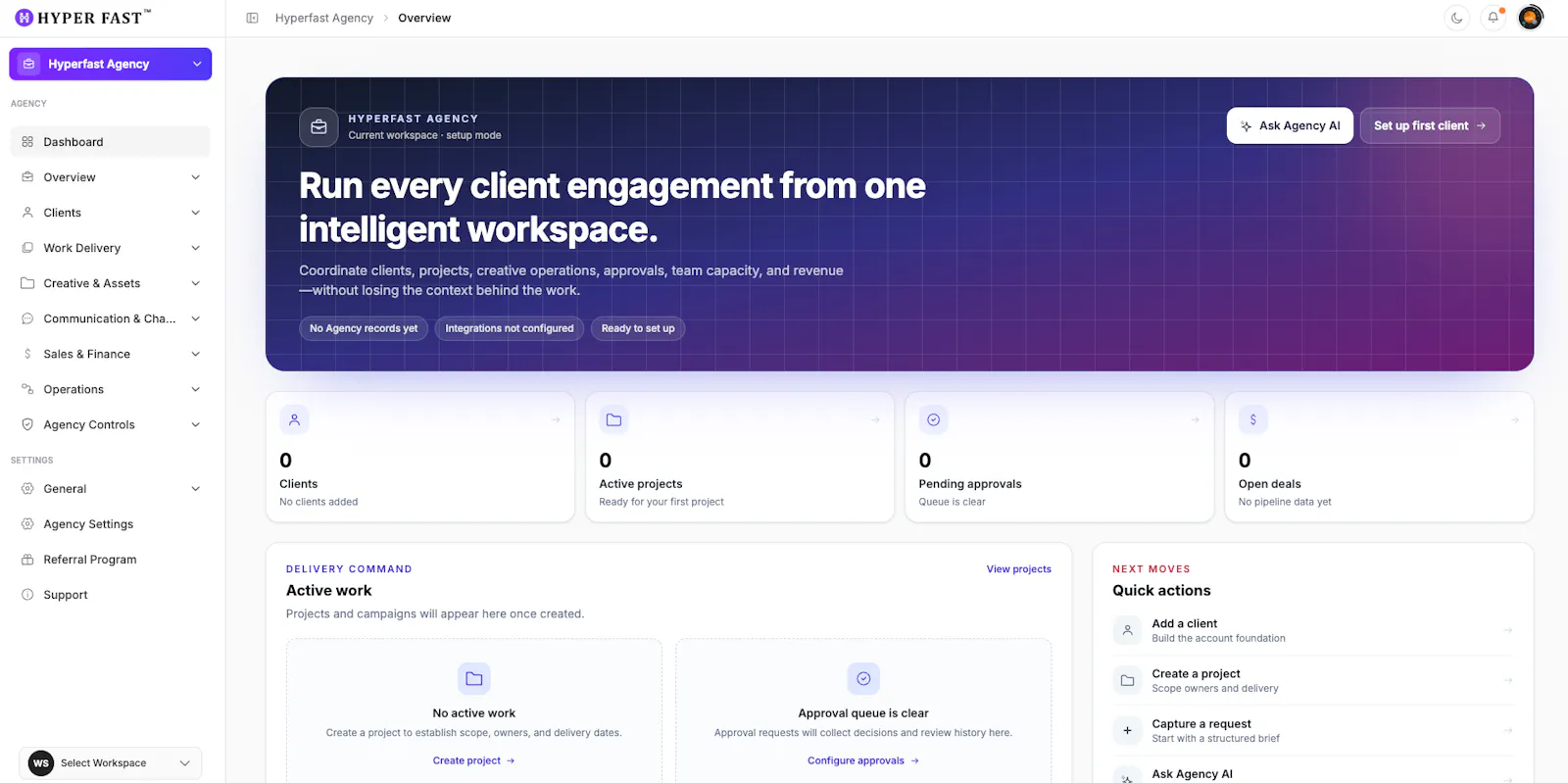Expand the Creative & Assets chevron
Viewport: 1568px width, 783px height.
tap(196, 283)
